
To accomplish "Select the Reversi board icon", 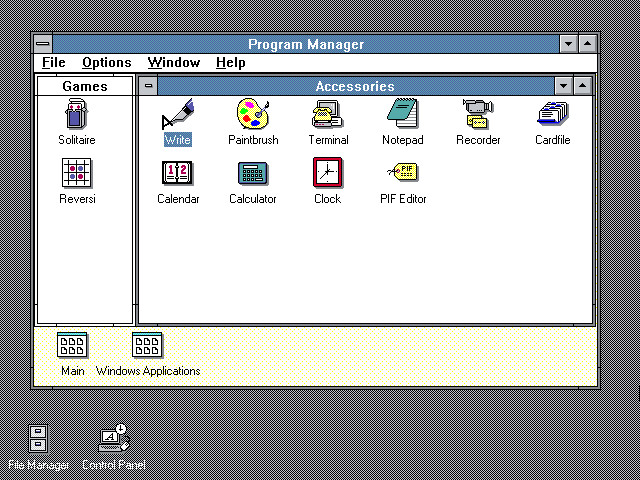I will point(77,173).
